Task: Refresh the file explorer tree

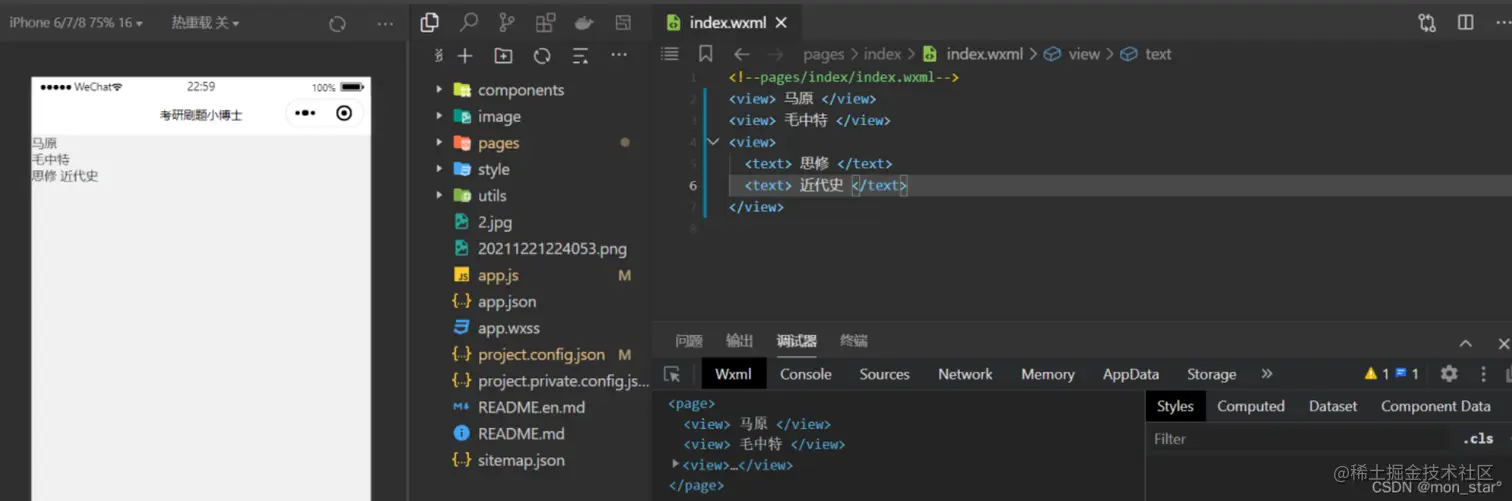Action: click(542, 55)
